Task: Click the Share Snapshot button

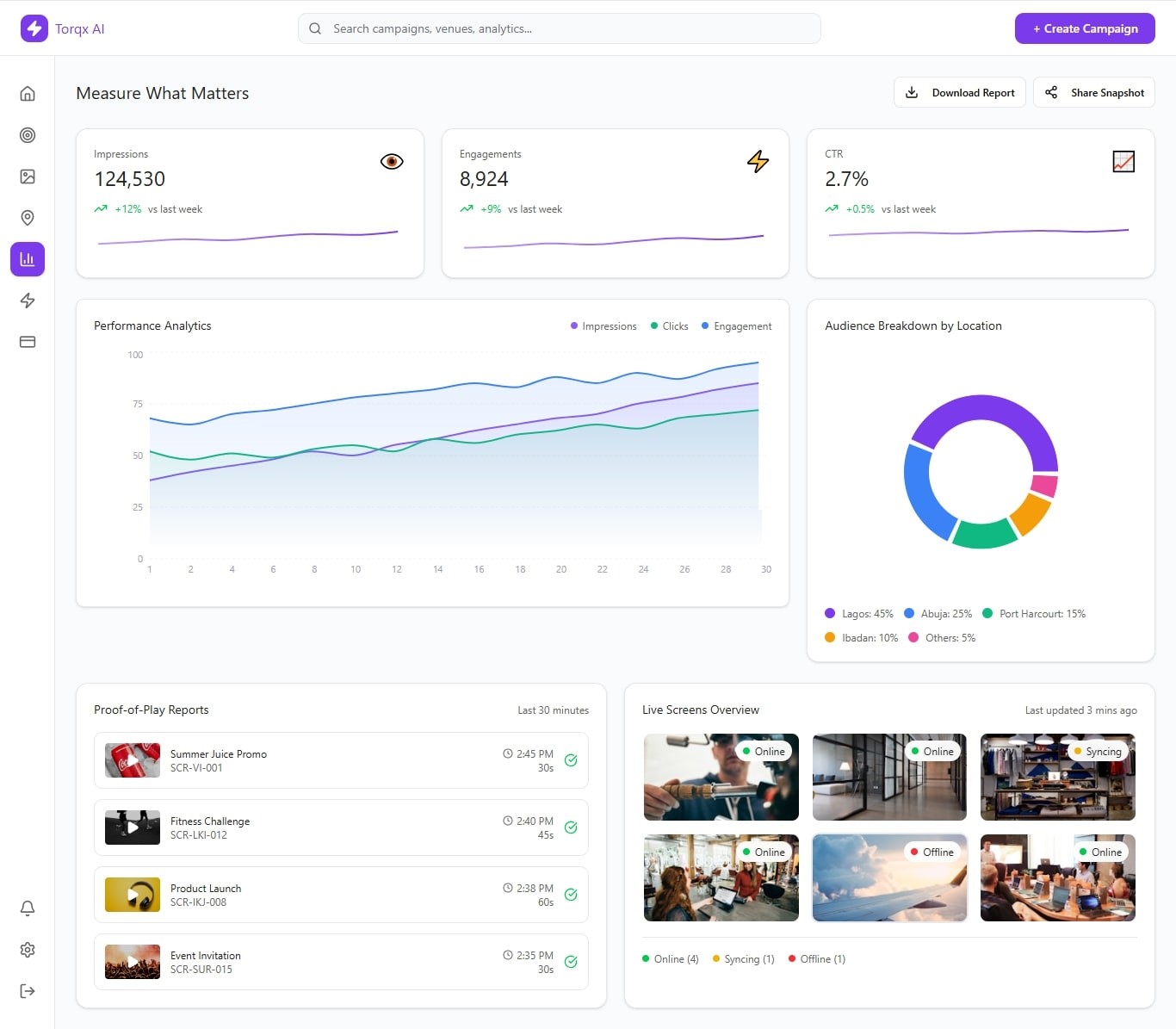Action: pyautogui.click(x=1094, y=93)
